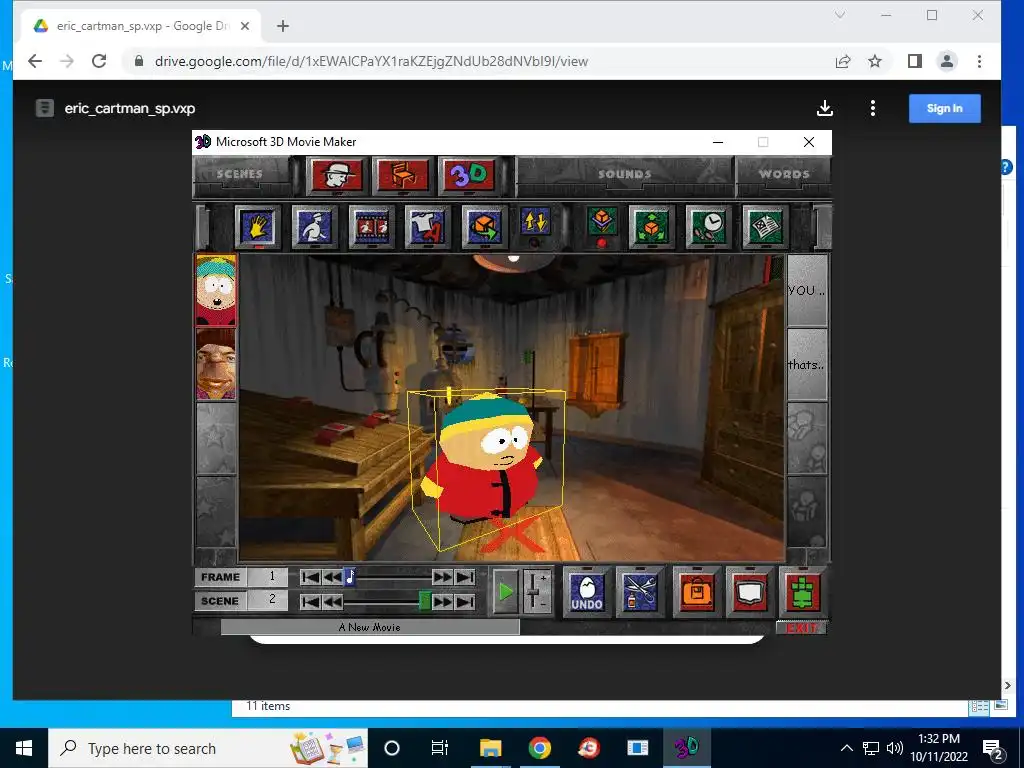The height and width of the screenshot is (768, 1024).
Task: Open Chrome profile avatar
Action: tap(946, 61)
